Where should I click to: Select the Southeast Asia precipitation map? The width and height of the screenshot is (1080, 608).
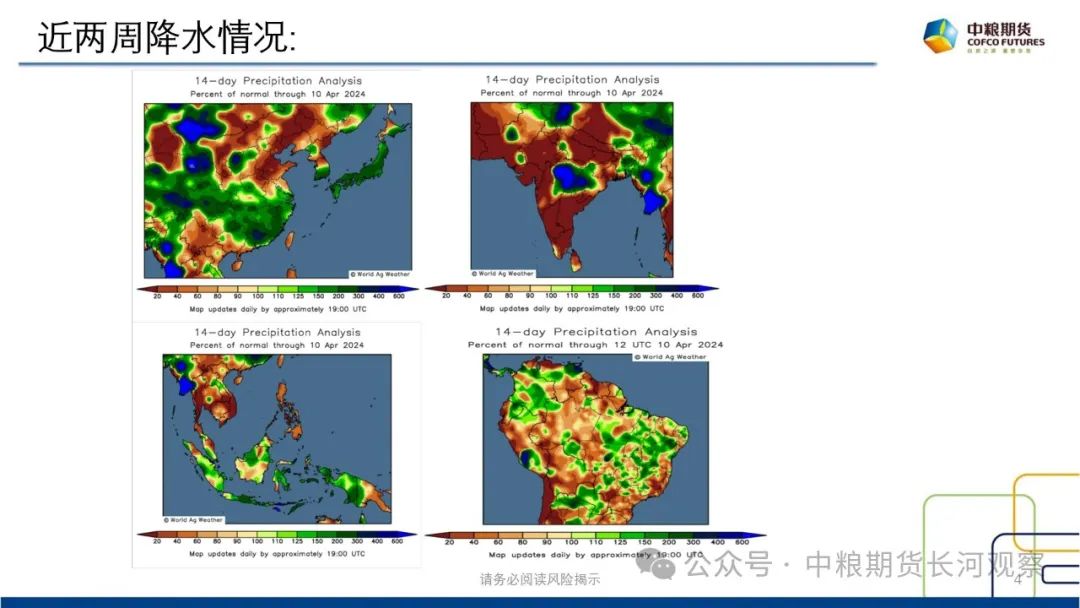277,439
